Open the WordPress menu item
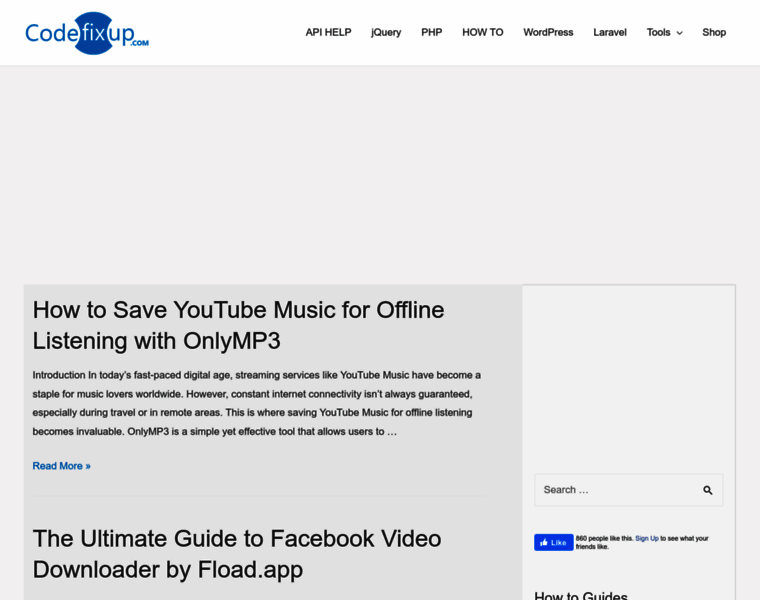 (548, 32)
